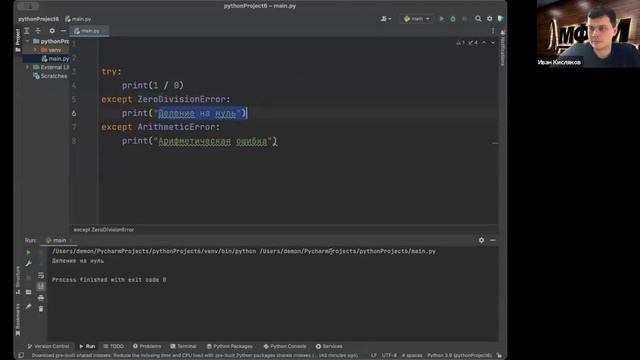Open Version Control tool window
Image resolution: width=640 pixels, height=360 pixels.
click(48, 346)
